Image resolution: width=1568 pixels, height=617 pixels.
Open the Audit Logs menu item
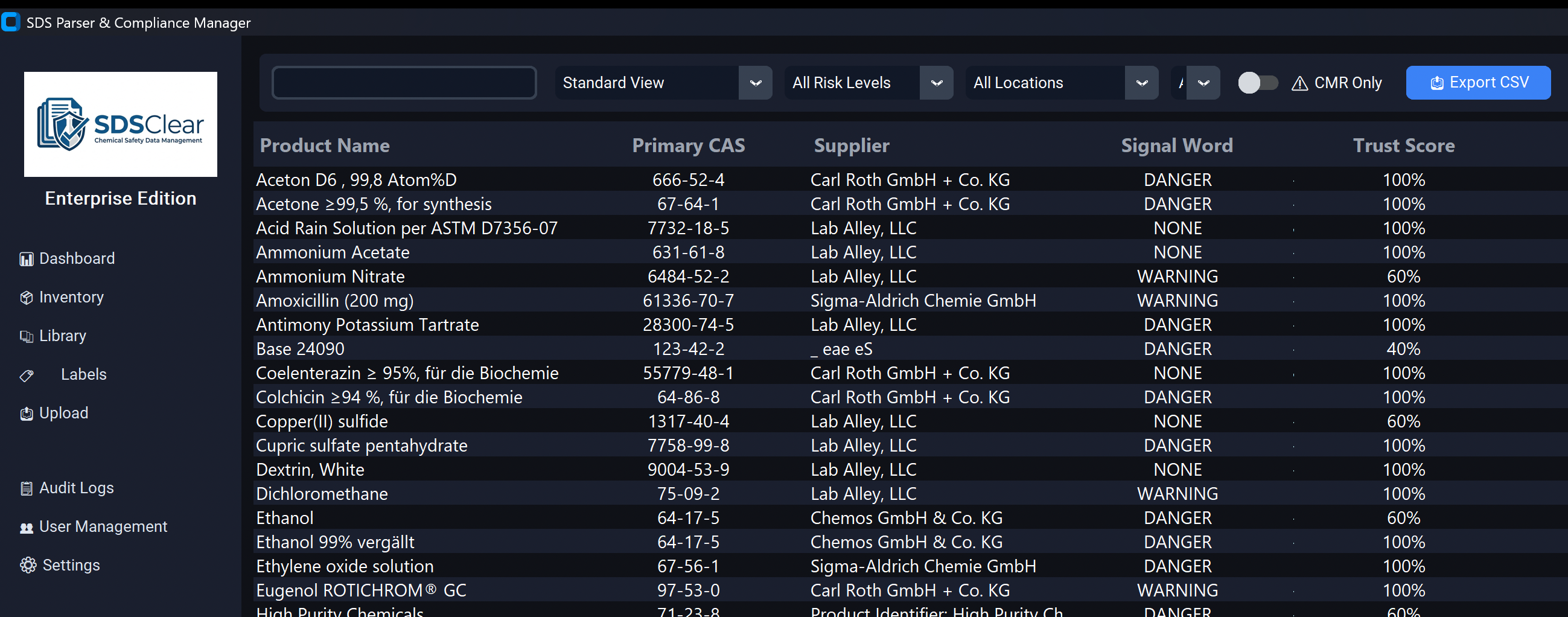pos(76,488)
